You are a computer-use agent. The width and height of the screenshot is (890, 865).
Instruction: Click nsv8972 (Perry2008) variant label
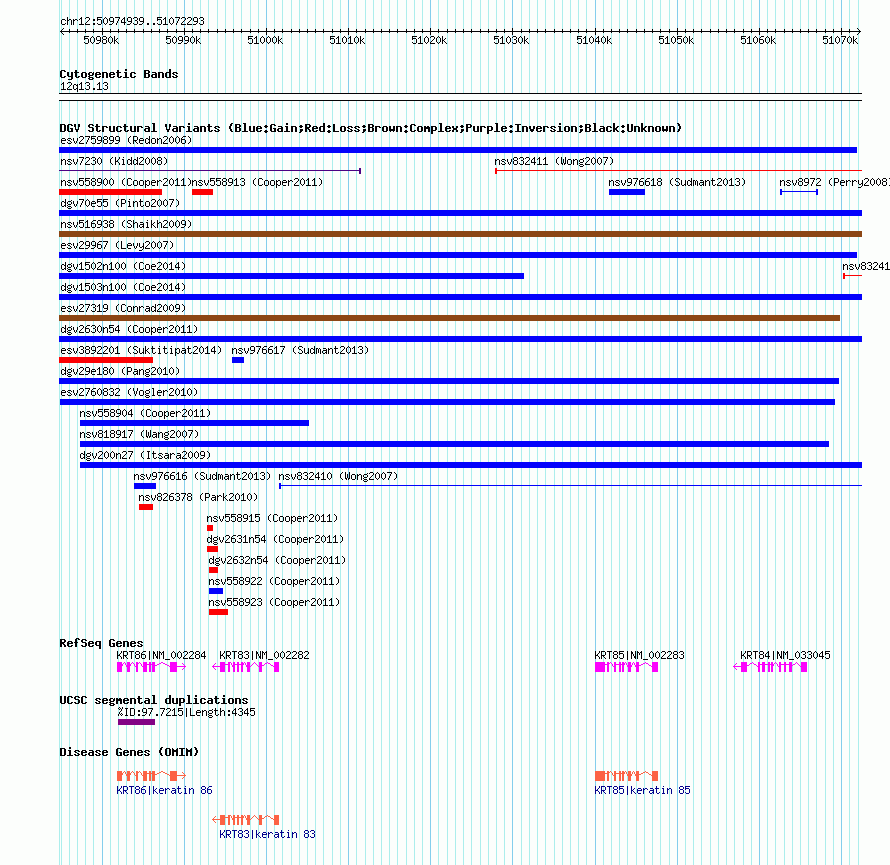click(834, 182)
